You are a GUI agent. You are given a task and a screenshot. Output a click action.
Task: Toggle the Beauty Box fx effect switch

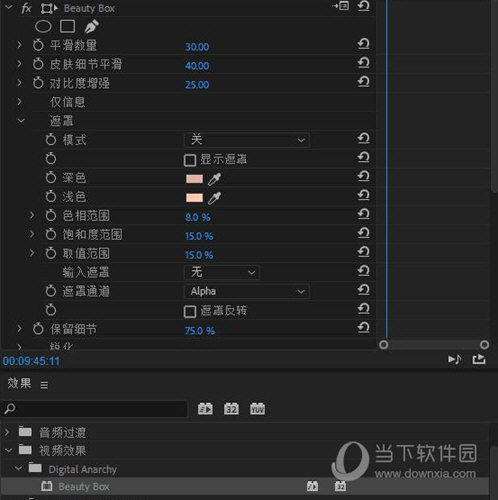tap(26, 8)
